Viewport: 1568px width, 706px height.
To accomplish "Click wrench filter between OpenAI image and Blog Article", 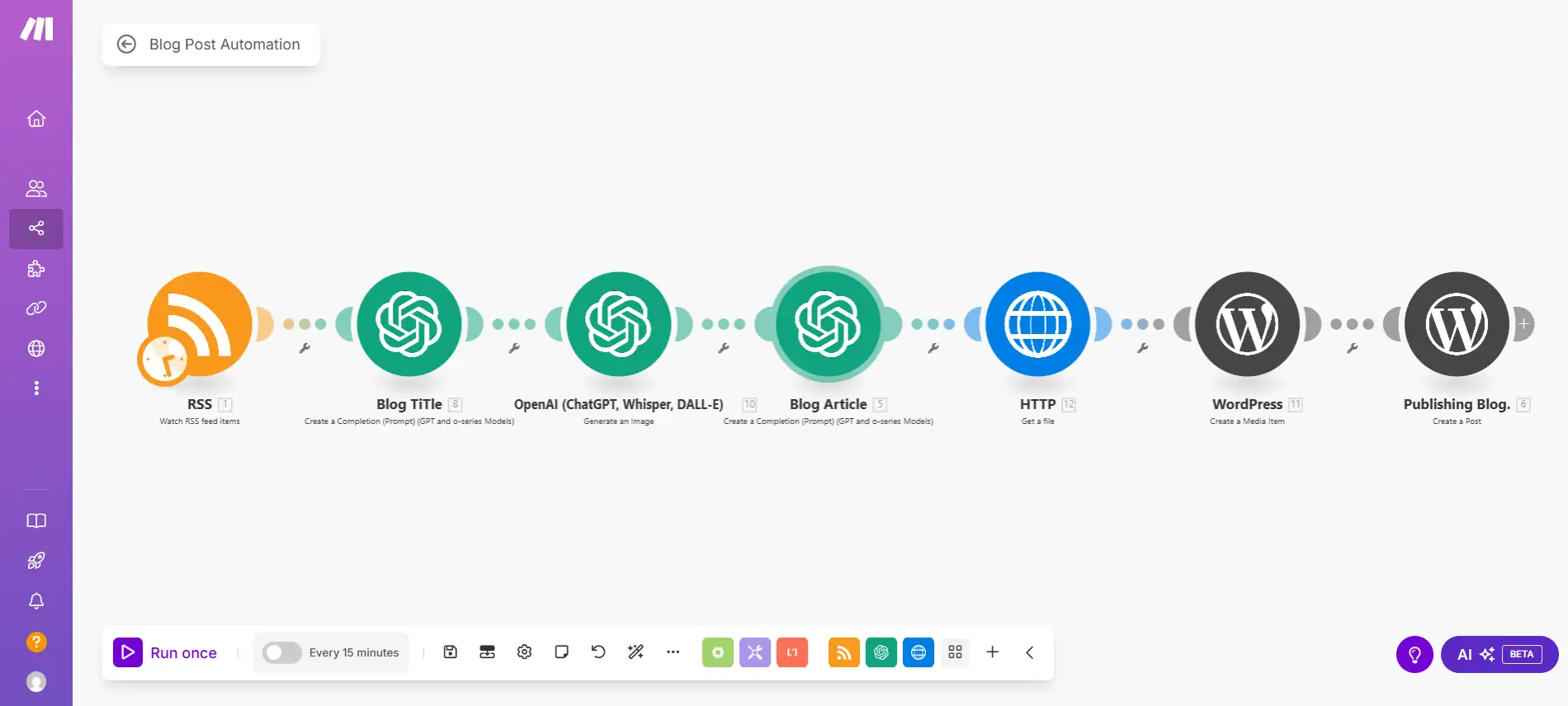I will [724, 348].
